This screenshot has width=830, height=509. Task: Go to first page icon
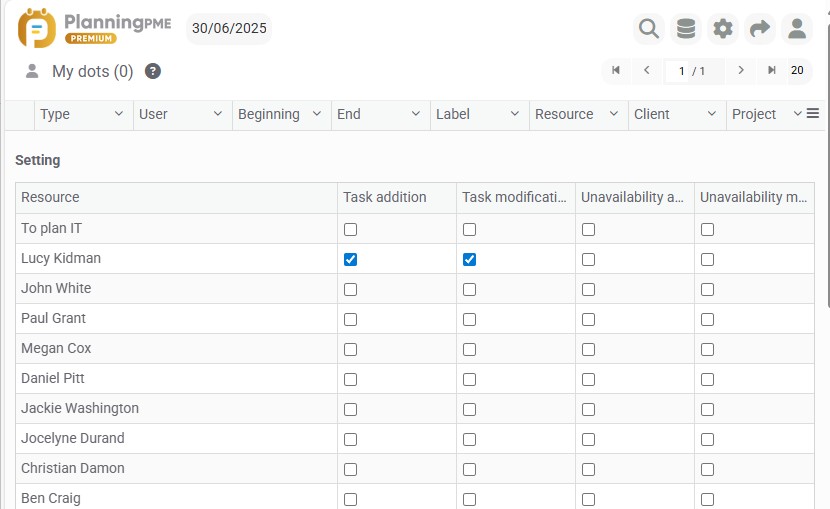tap(616, 70)
